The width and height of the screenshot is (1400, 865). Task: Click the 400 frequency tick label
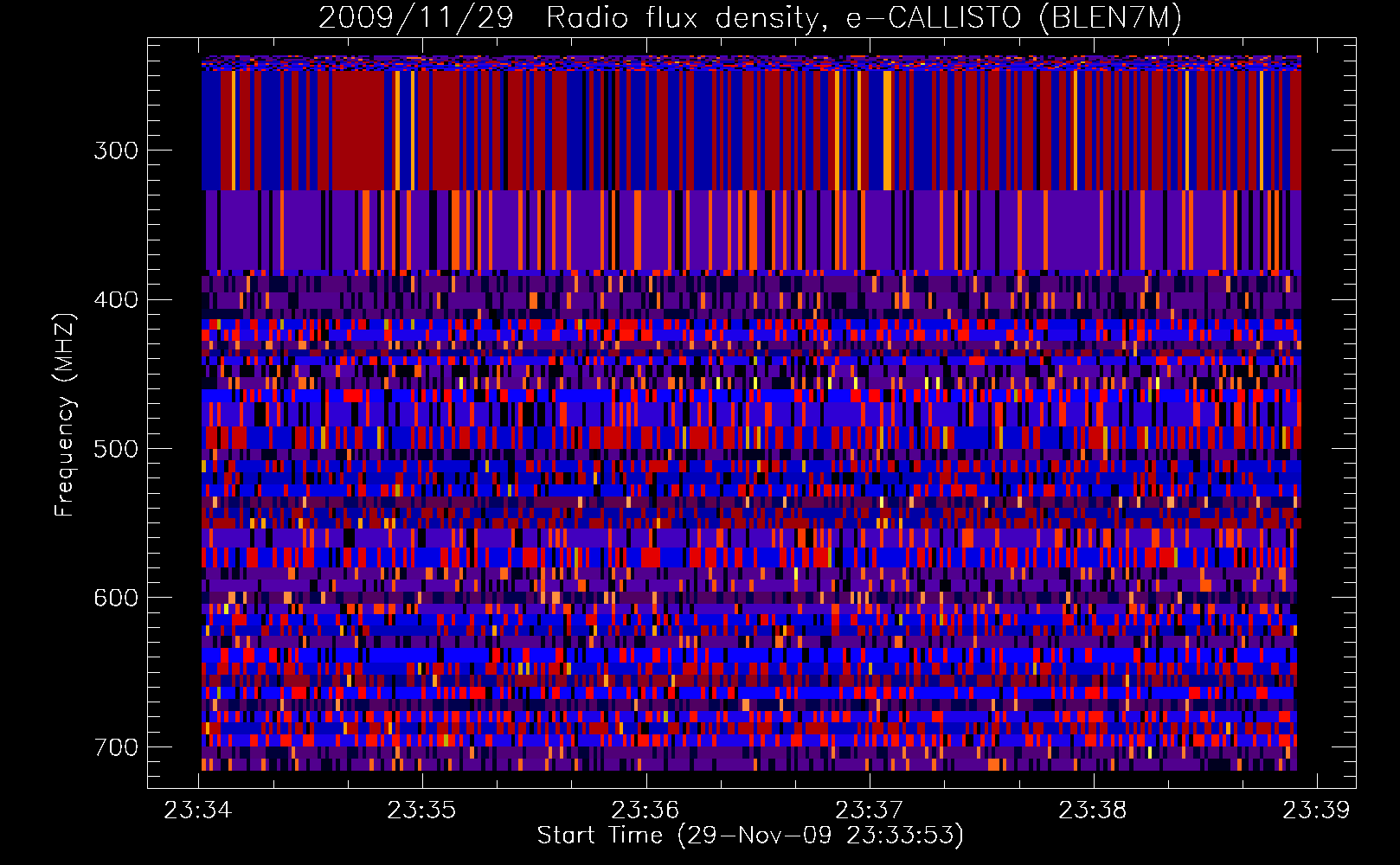pyautogui.click(x=116, y=300)
